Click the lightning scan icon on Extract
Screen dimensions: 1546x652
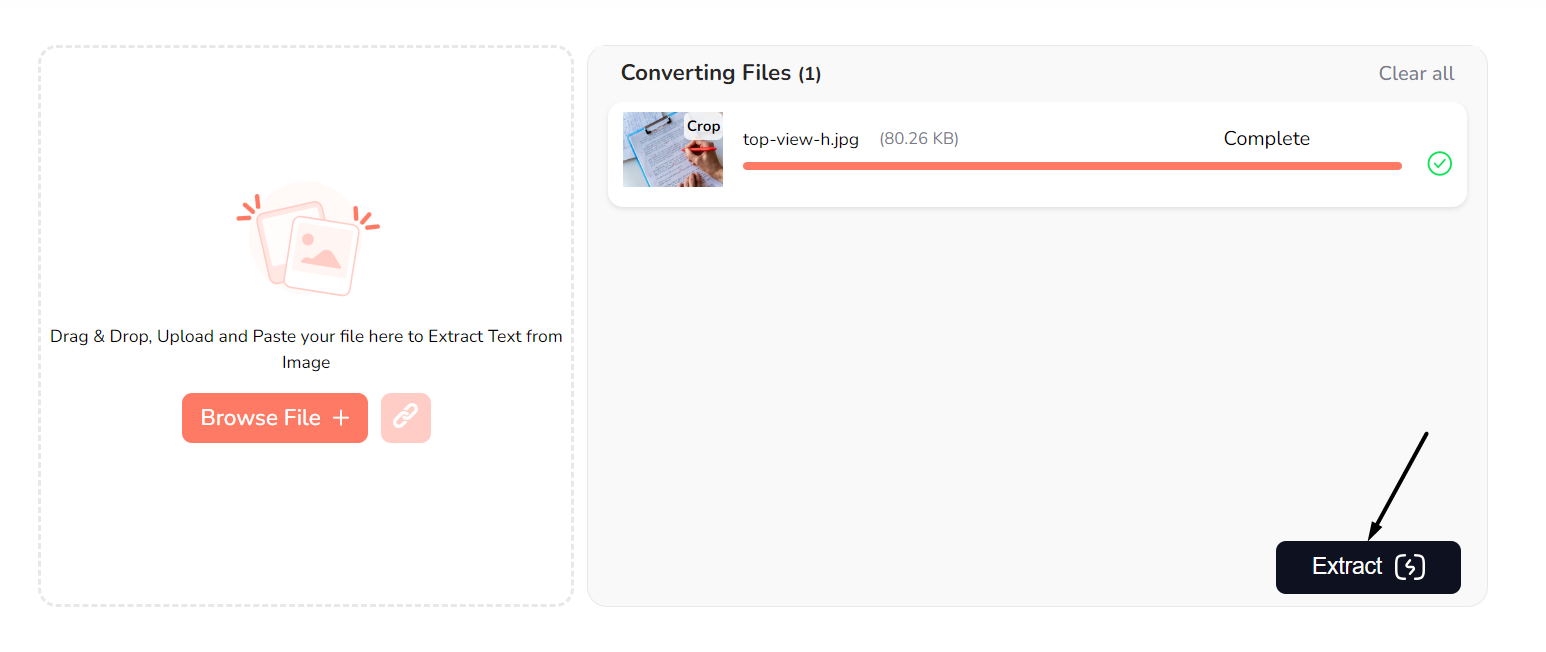[1410, 567]
